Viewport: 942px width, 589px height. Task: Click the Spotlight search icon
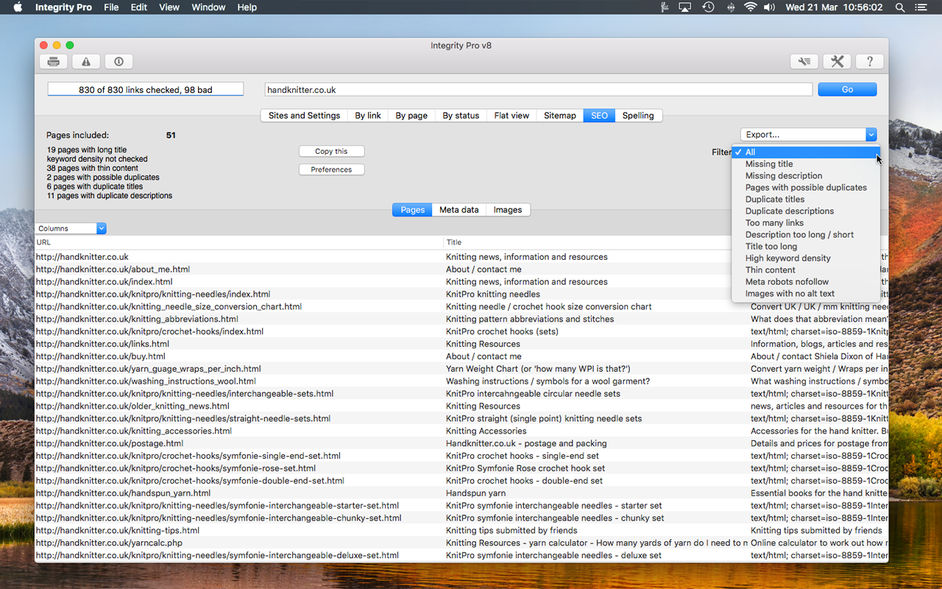tap(899, 7)
